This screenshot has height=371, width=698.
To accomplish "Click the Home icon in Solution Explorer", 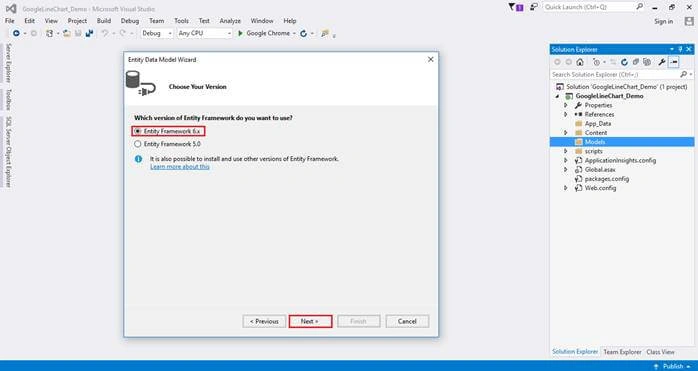I will (580, 62).
